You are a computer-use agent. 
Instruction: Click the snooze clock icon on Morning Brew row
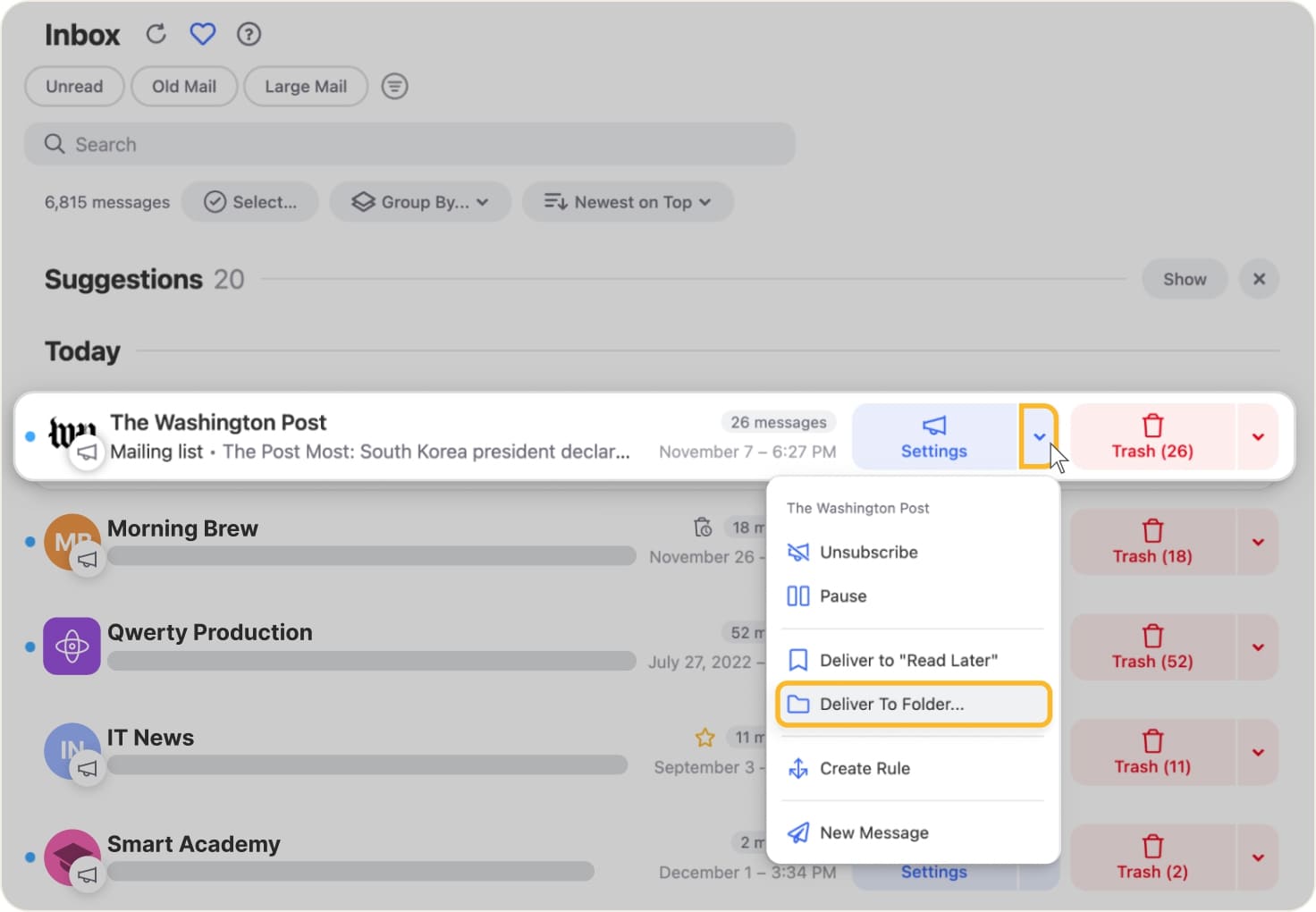click(704, 528)
